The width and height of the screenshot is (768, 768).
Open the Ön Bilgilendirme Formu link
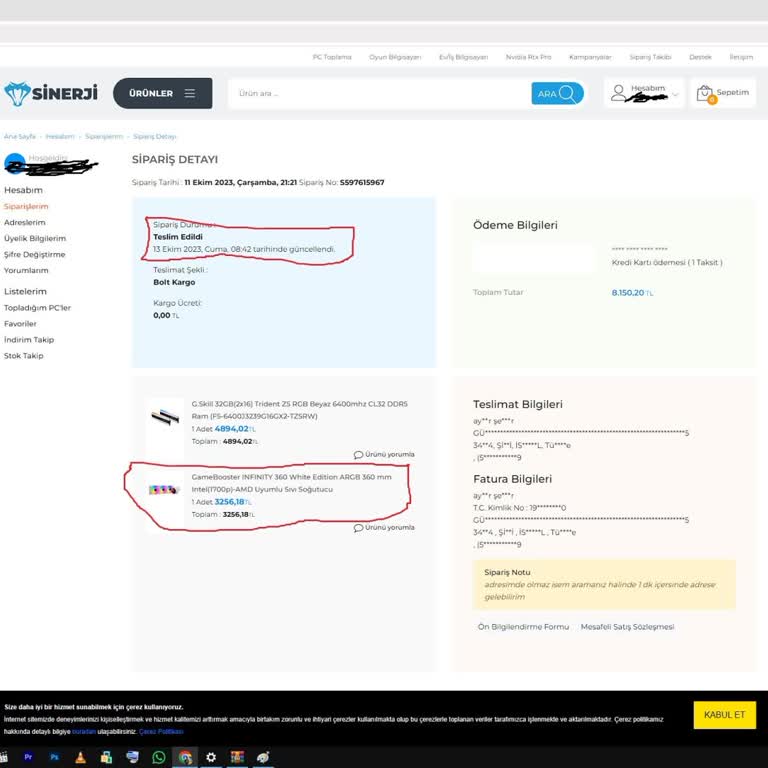(x=523, y=627)
